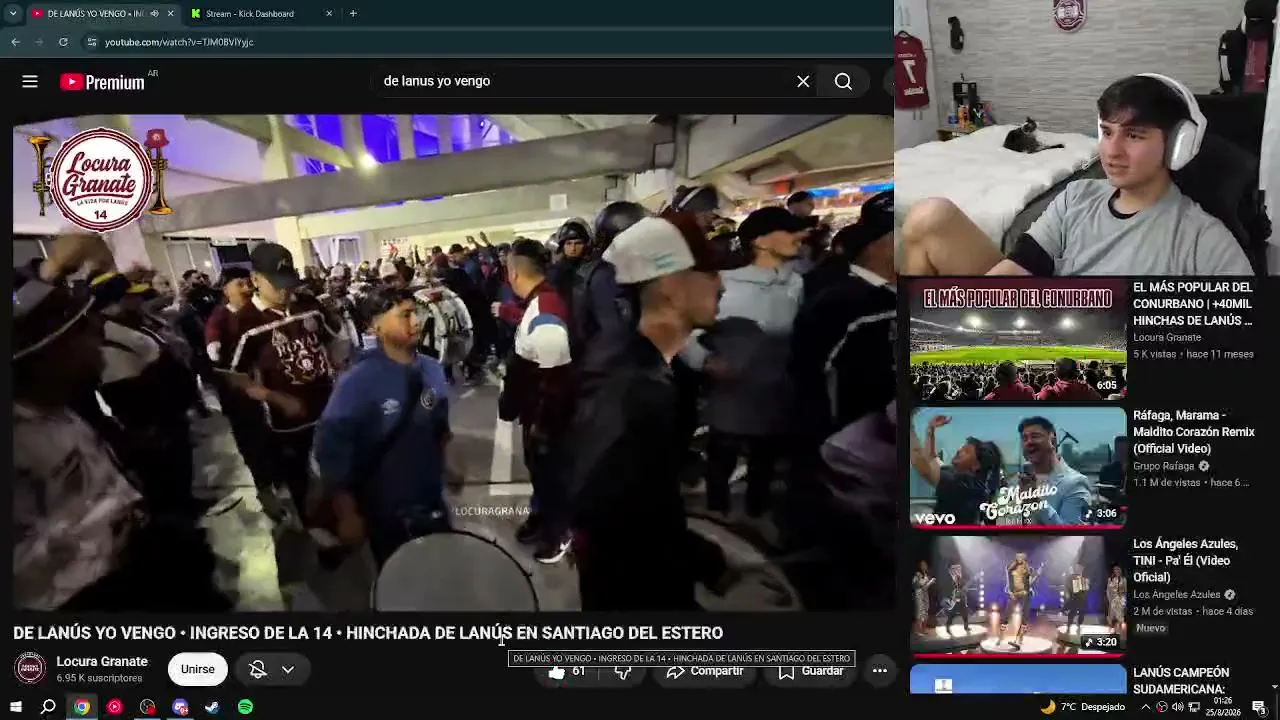Open the Locura Granate channel name link

[102, 662]
